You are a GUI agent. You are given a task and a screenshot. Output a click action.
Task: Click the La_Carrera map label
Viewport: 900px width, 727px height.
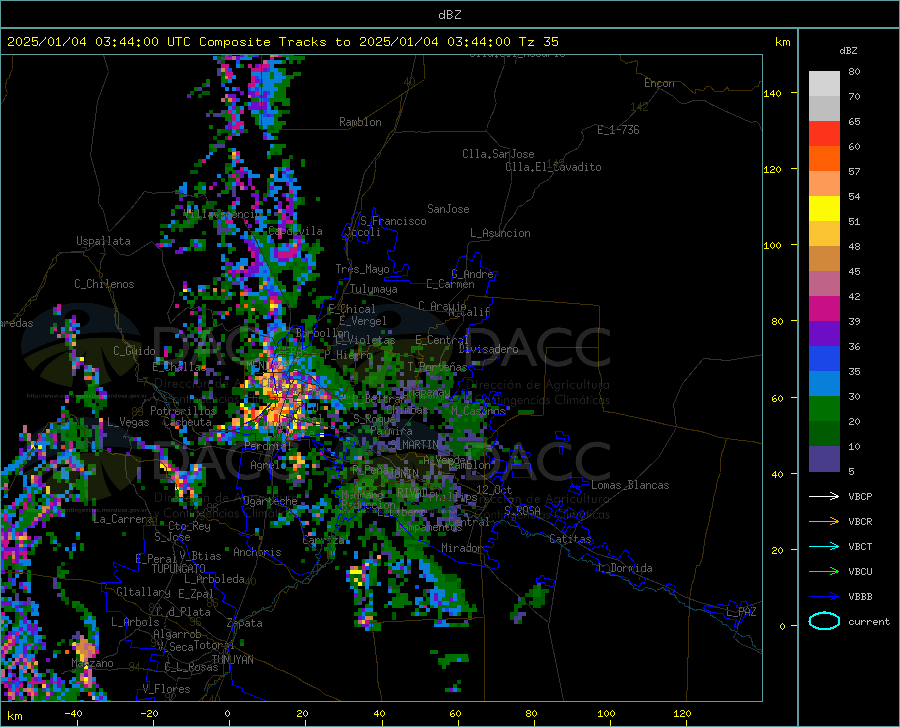coord(123,519)
